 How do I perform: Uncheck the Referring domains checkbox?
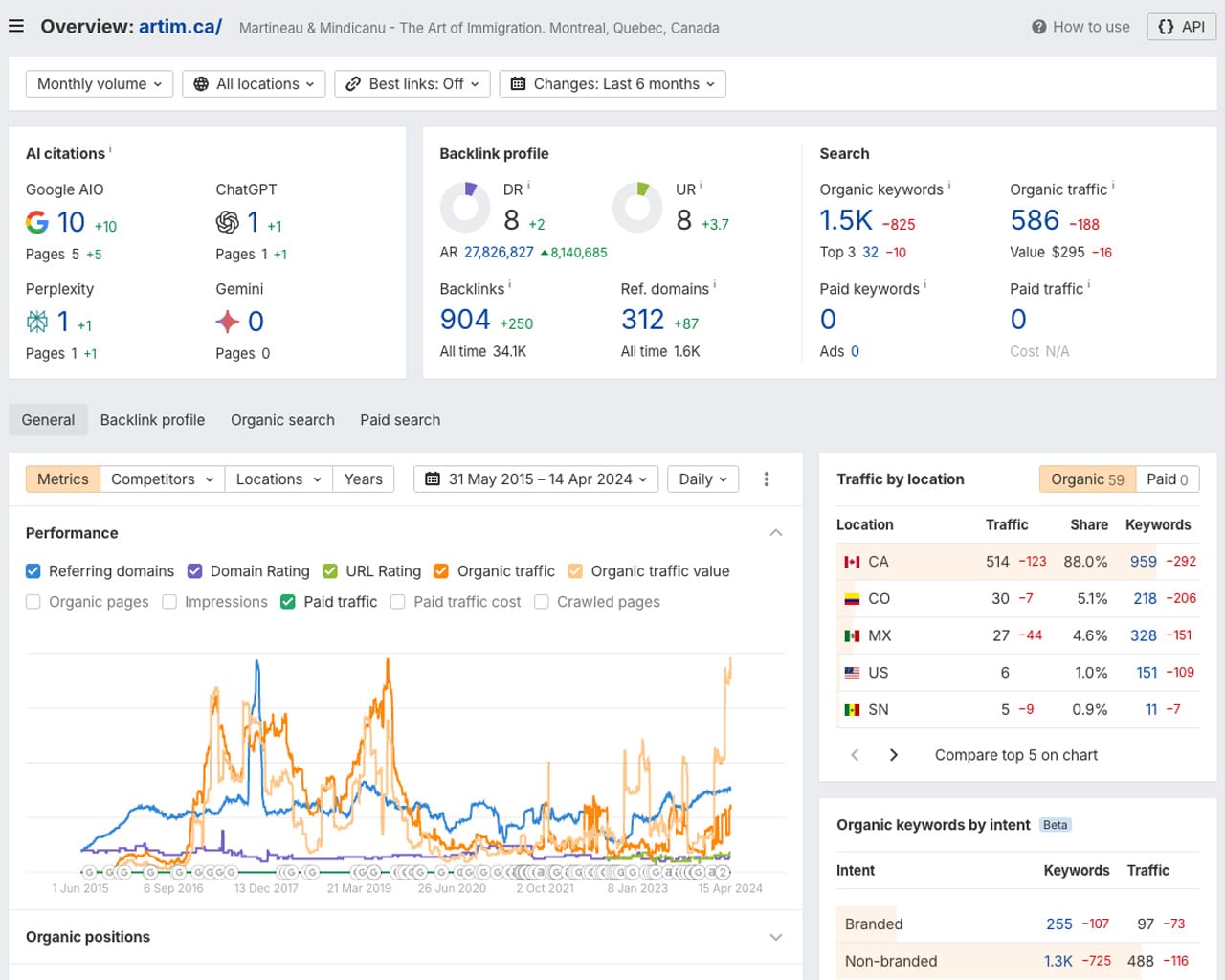point(33,571)
